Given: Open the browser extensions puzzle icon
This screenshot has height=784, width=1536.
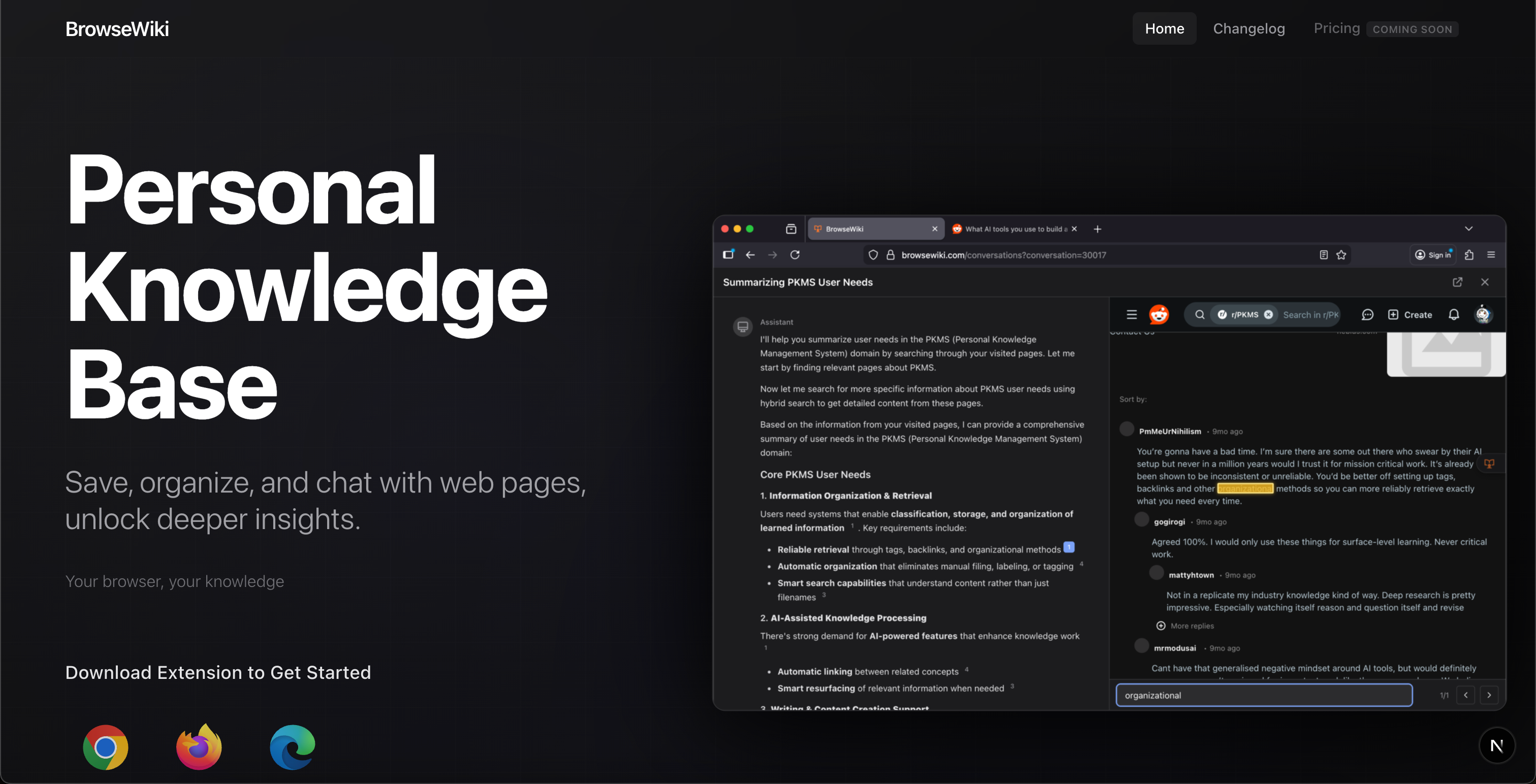Looking at the screenshot, I should 1469,254.
